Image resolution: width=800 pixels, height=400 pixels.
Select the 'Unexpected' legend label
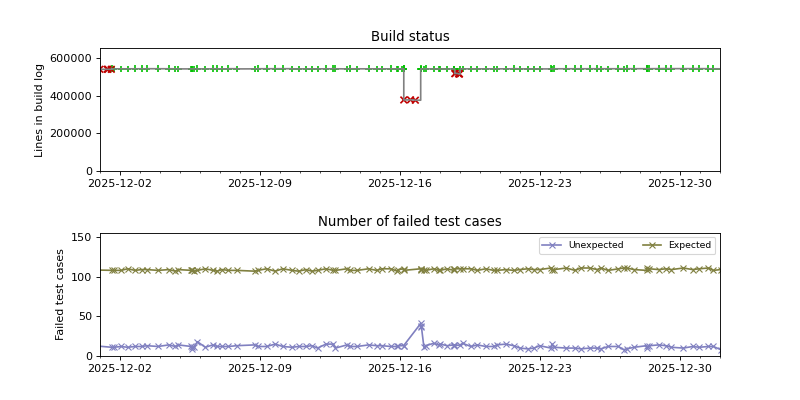595,245
